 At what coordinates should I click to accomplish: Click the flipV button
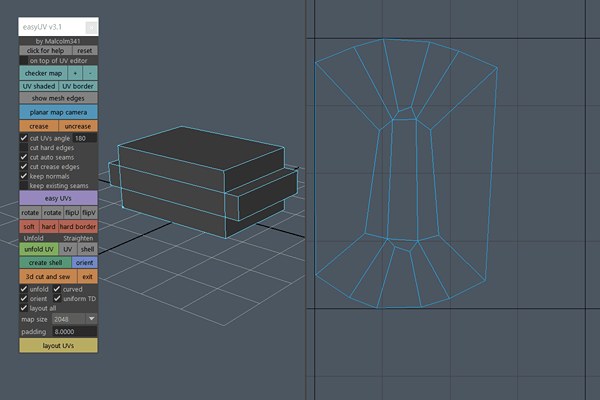click(89, 213)
